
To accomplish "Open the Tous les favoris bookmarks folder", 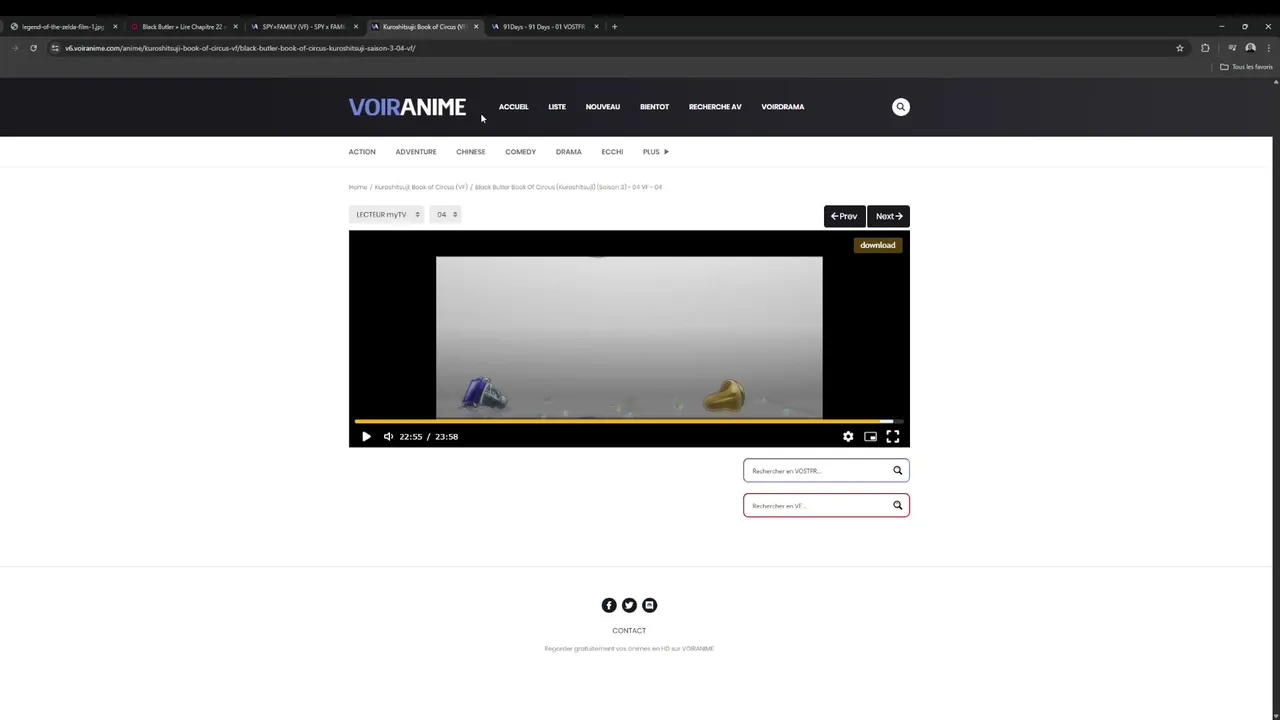I will (x=1246, y=67).
